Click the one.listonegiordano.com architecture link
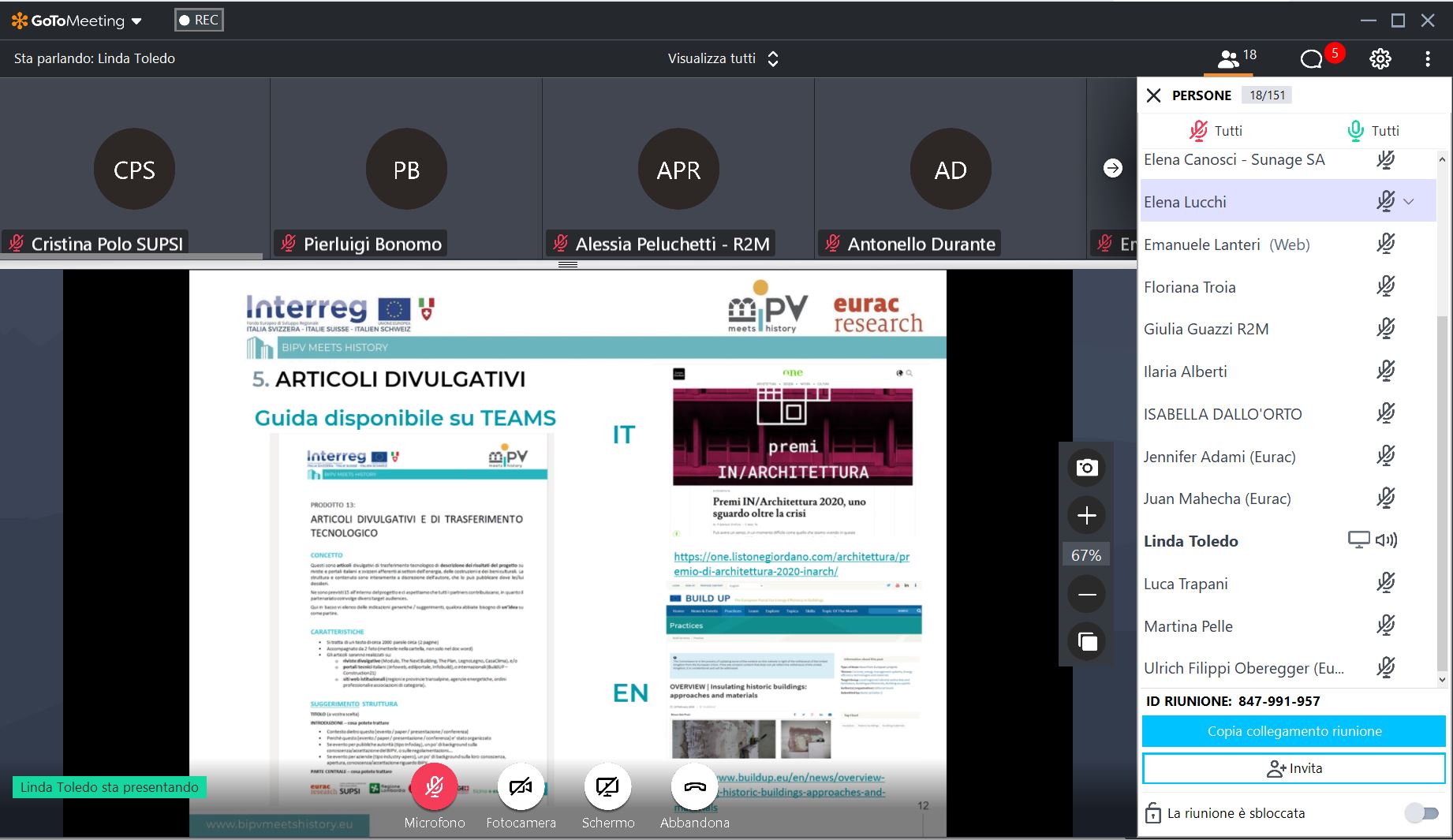This screenshot has height=840, width=1453. 792,564
